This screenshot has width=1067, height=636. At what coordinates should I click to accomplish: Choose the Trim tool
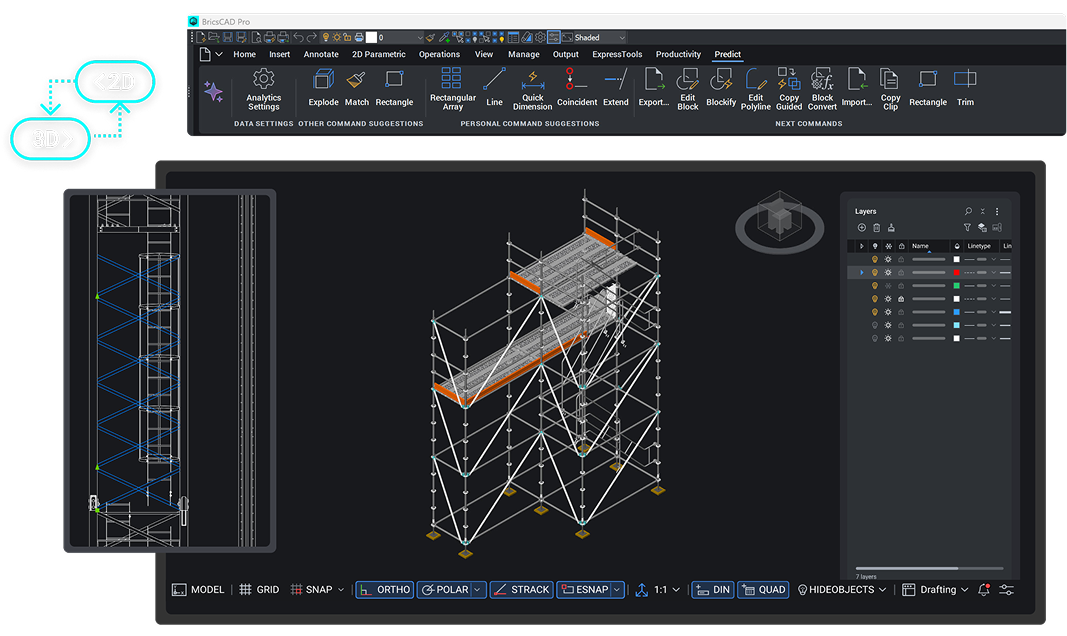[x=965, y=88]
